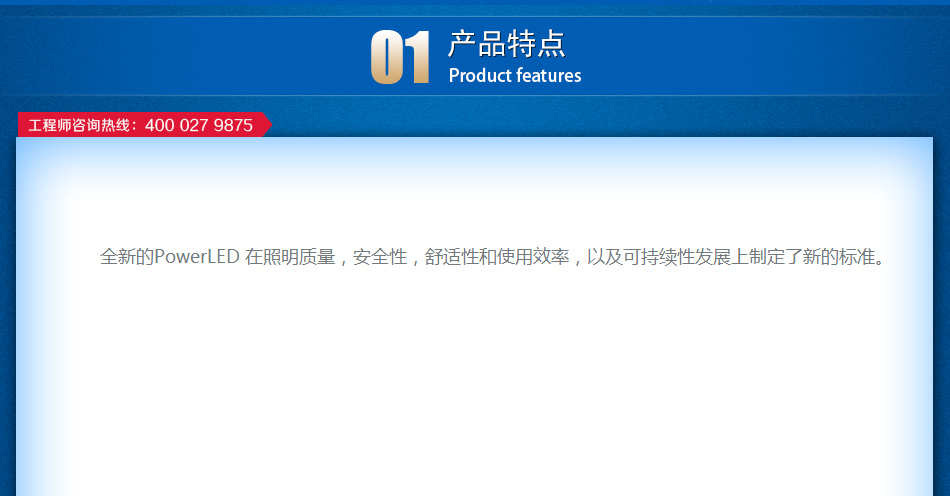Click the "Product features" subtitle
Viewport: 950px width, 496px height.
point(515,76)
